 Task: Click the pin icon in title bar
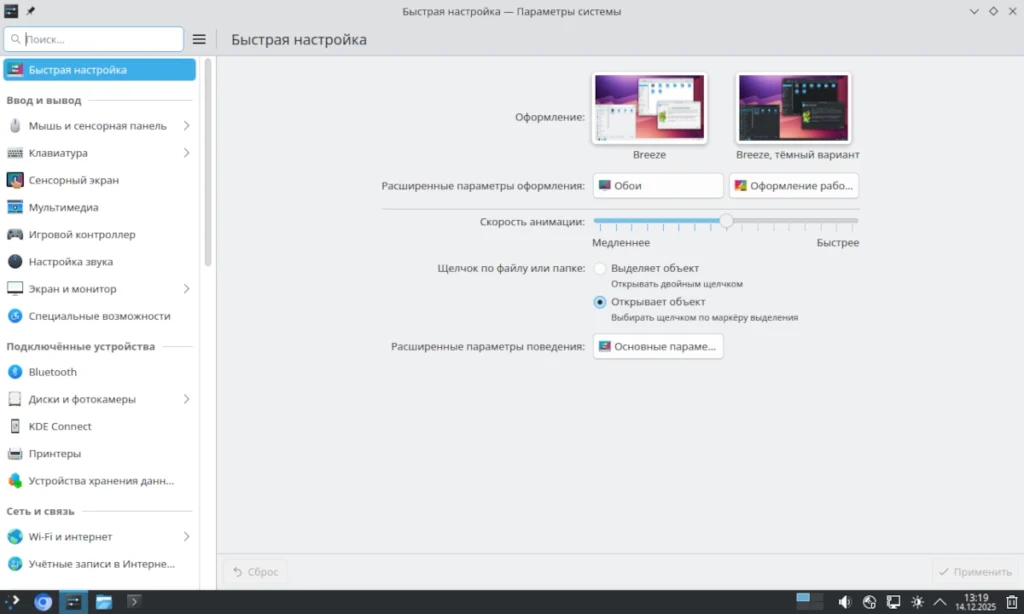pyautogui.click(x=31, y=11)
